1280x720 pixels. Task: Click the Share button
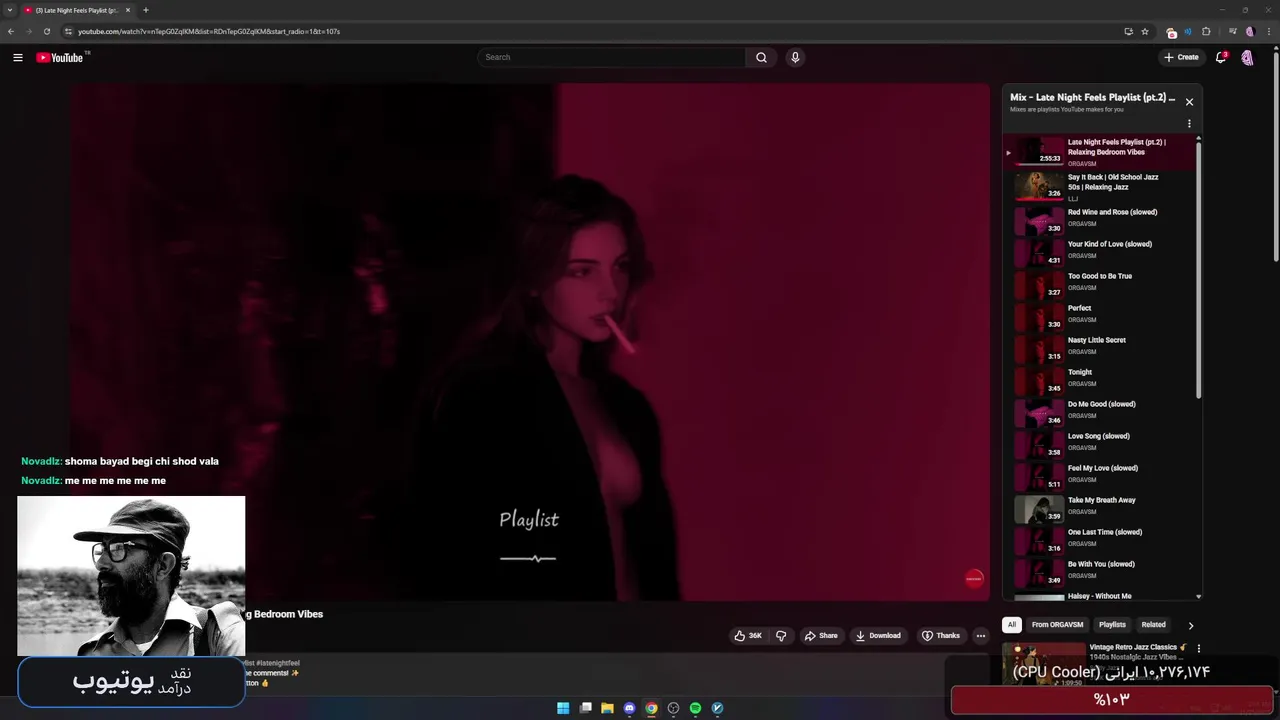[820, 635]
